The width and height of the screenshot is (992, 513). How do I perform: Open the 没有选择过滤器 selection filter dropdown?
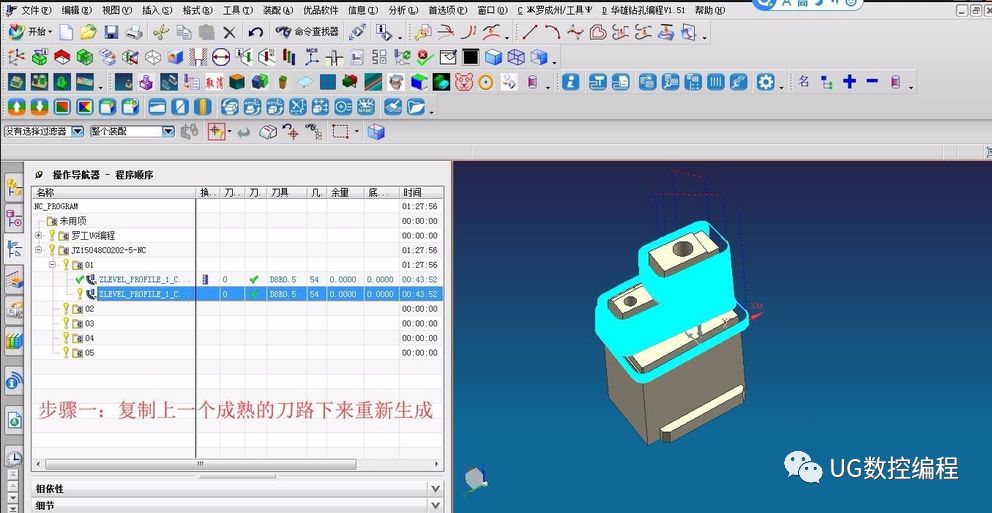point(44,132)
